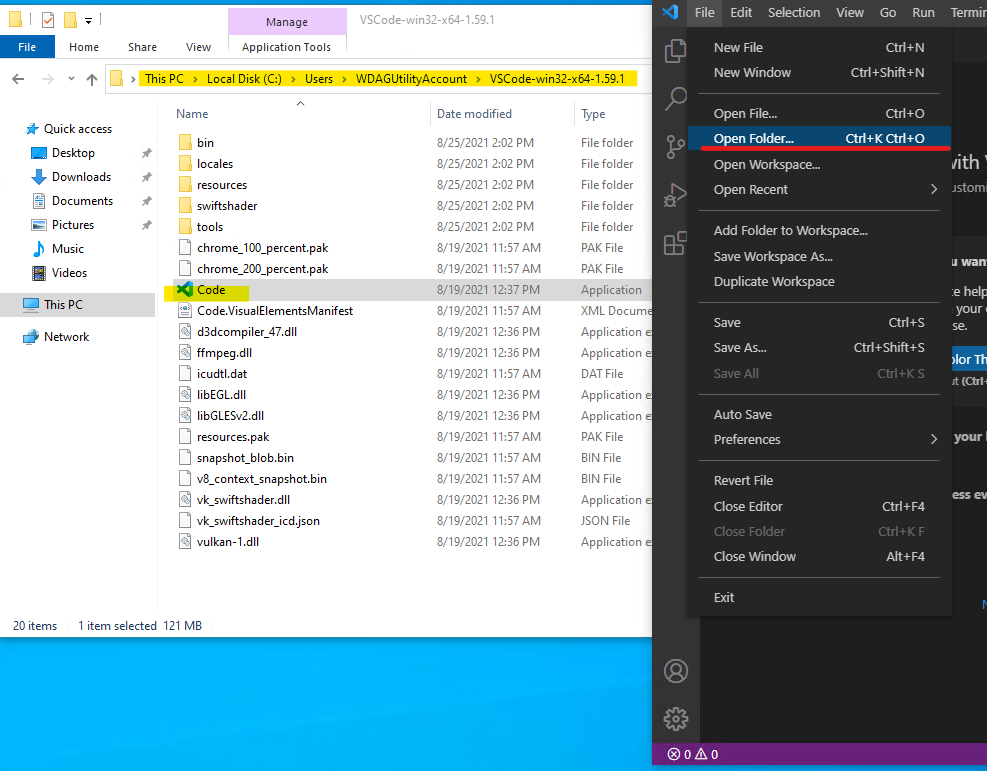The width and height of the screenshot is (987, 771).
Task: Expand the root chevron before This PC in address bar
Action: tap(133, 79)
